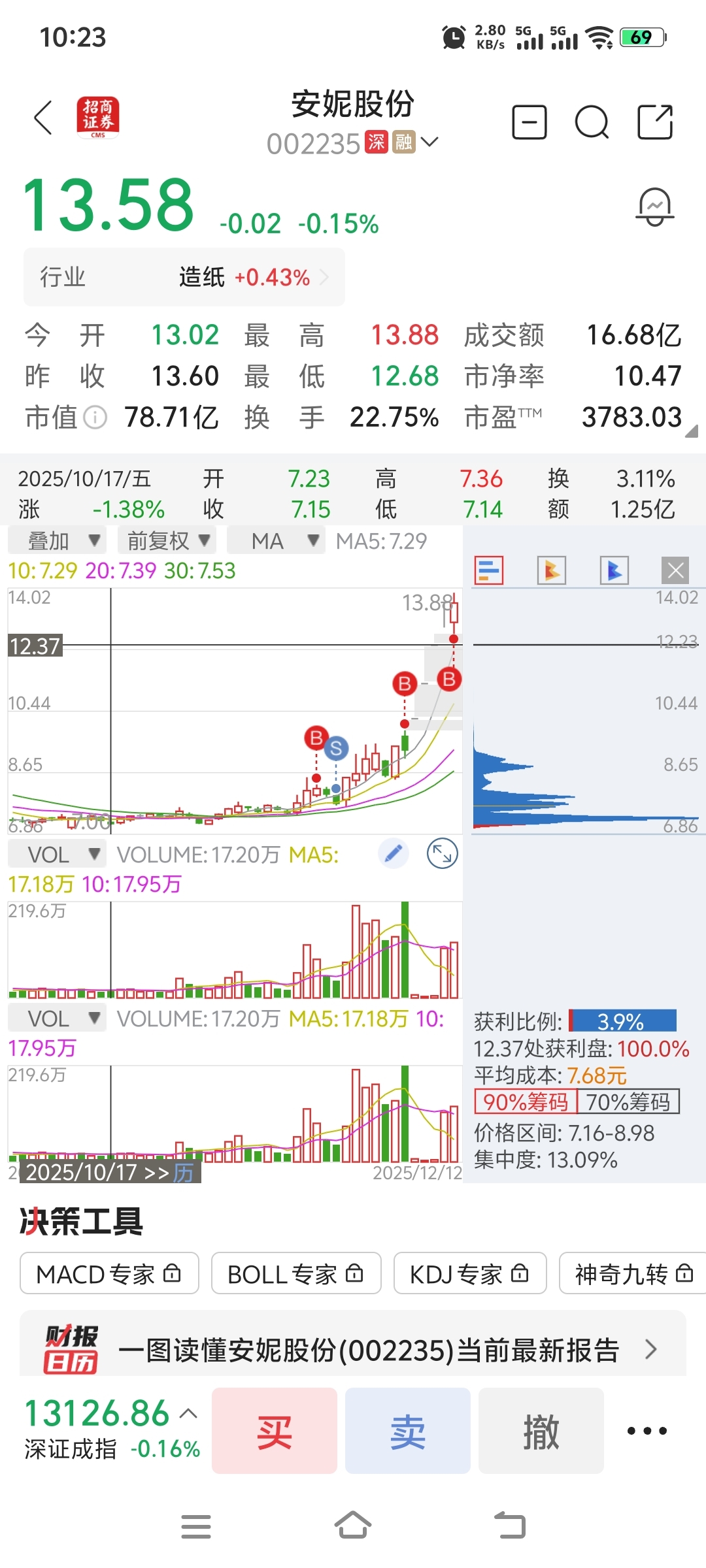Image resolution: width=706 pixels, height=1568 pixels.
Task: Open the search magnifier icon
Action: point(592,122)
